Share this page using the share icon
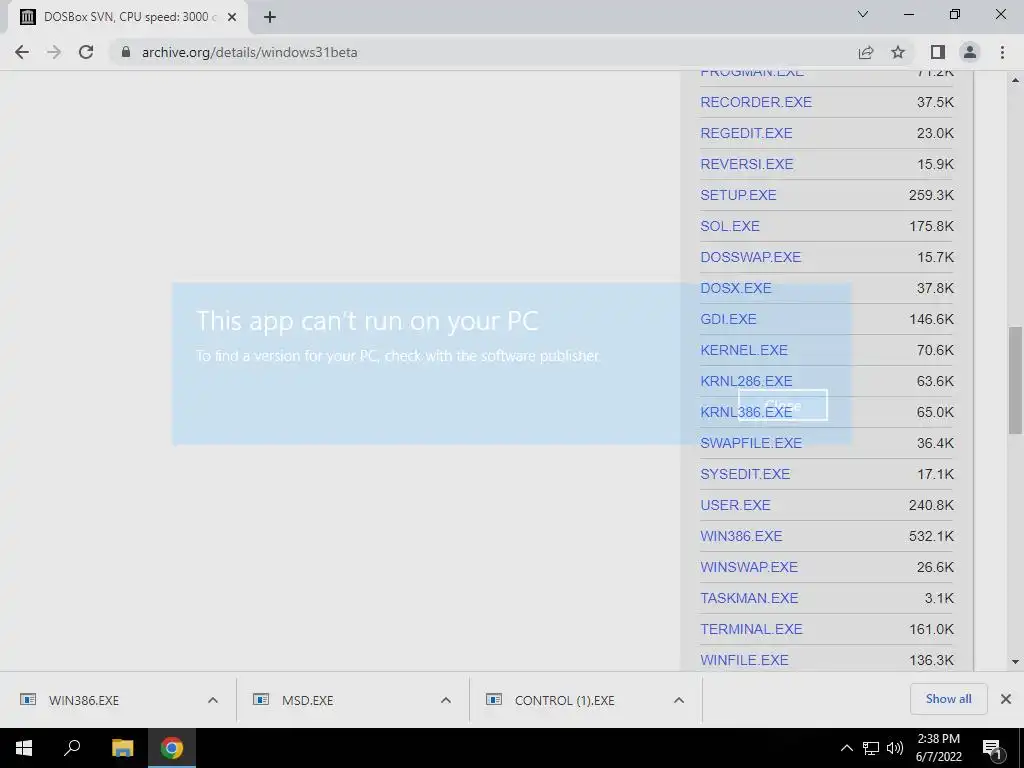The width and height of the screenshot is (1024, 768). click(866, 52)
